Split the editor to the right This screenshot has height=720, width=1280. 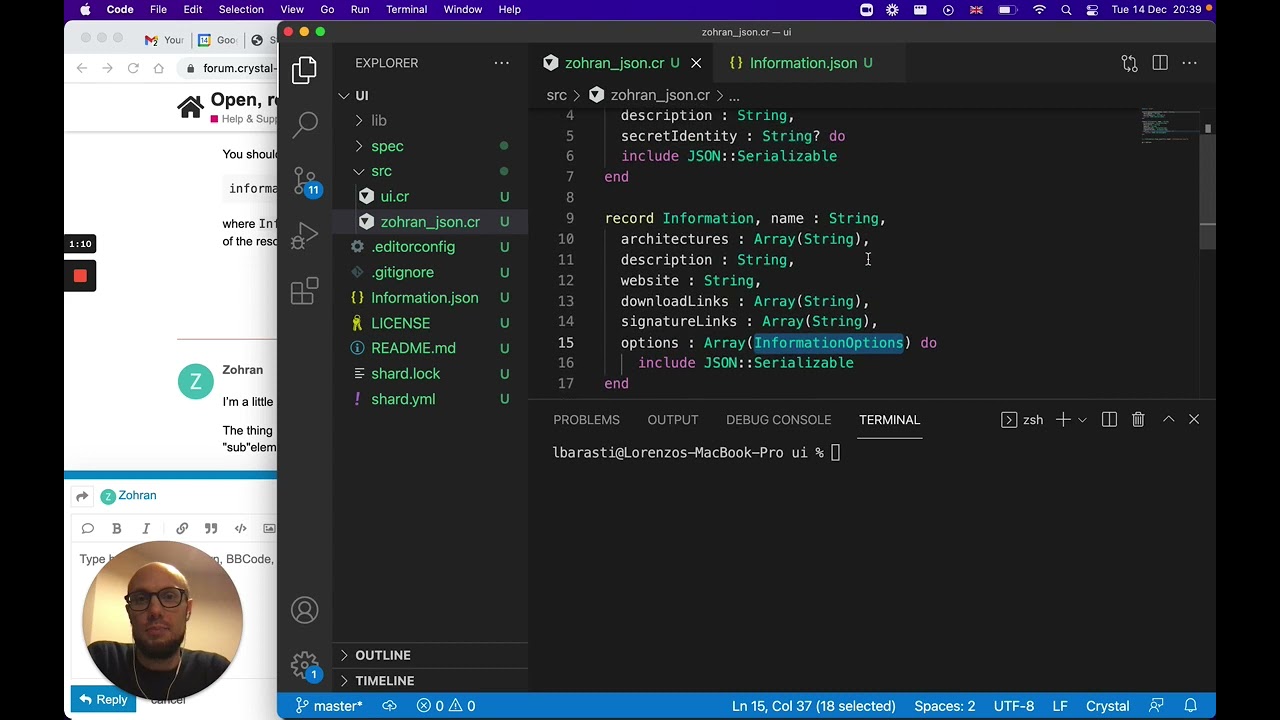[x=1160, y=63]
